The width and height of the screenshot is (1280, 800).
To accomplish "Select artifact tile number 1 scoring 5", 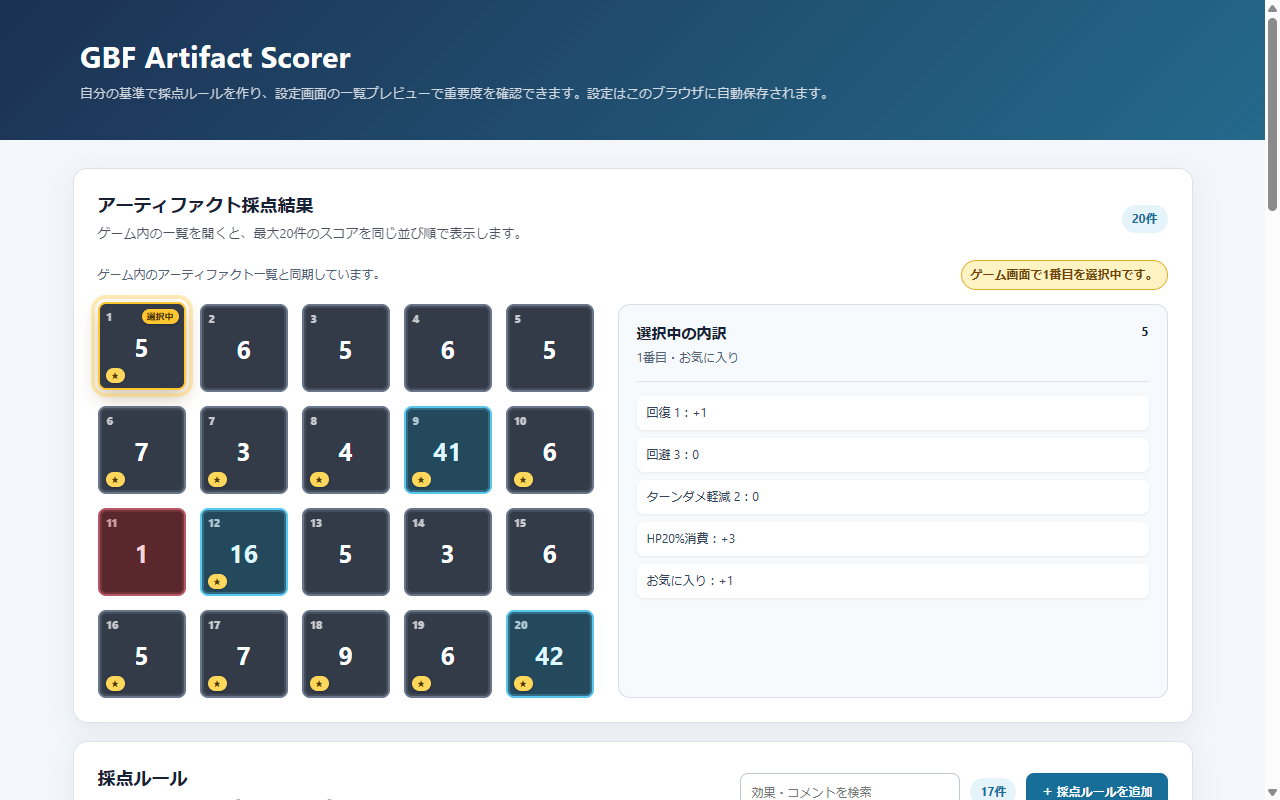I will 142,347.
